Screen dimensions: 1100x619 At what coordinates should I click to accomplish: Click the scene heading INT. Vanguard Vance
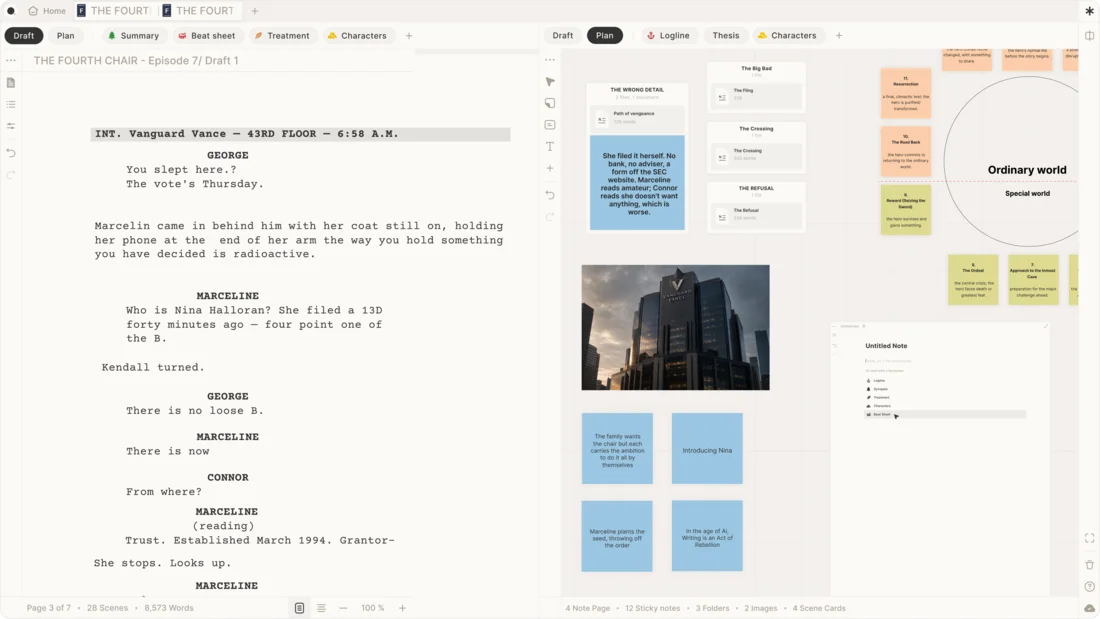(300, 134)
